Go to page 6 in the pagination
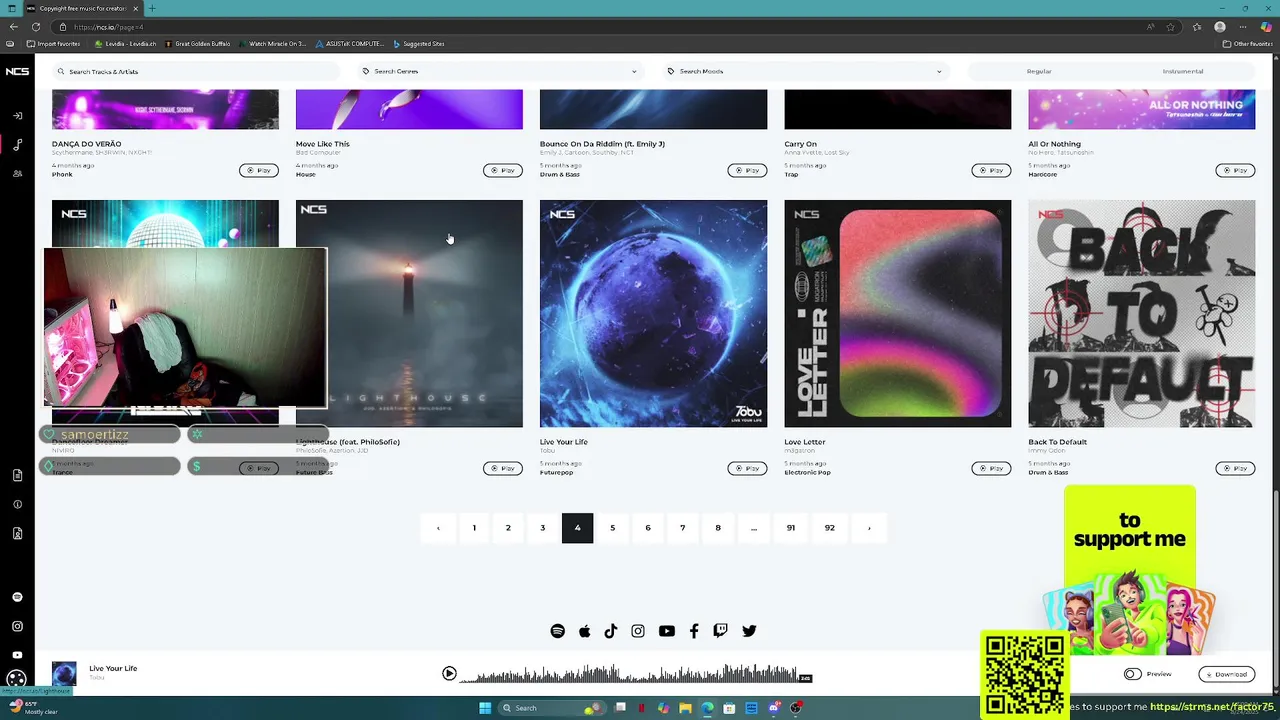1280x720 pixels. 648,528
